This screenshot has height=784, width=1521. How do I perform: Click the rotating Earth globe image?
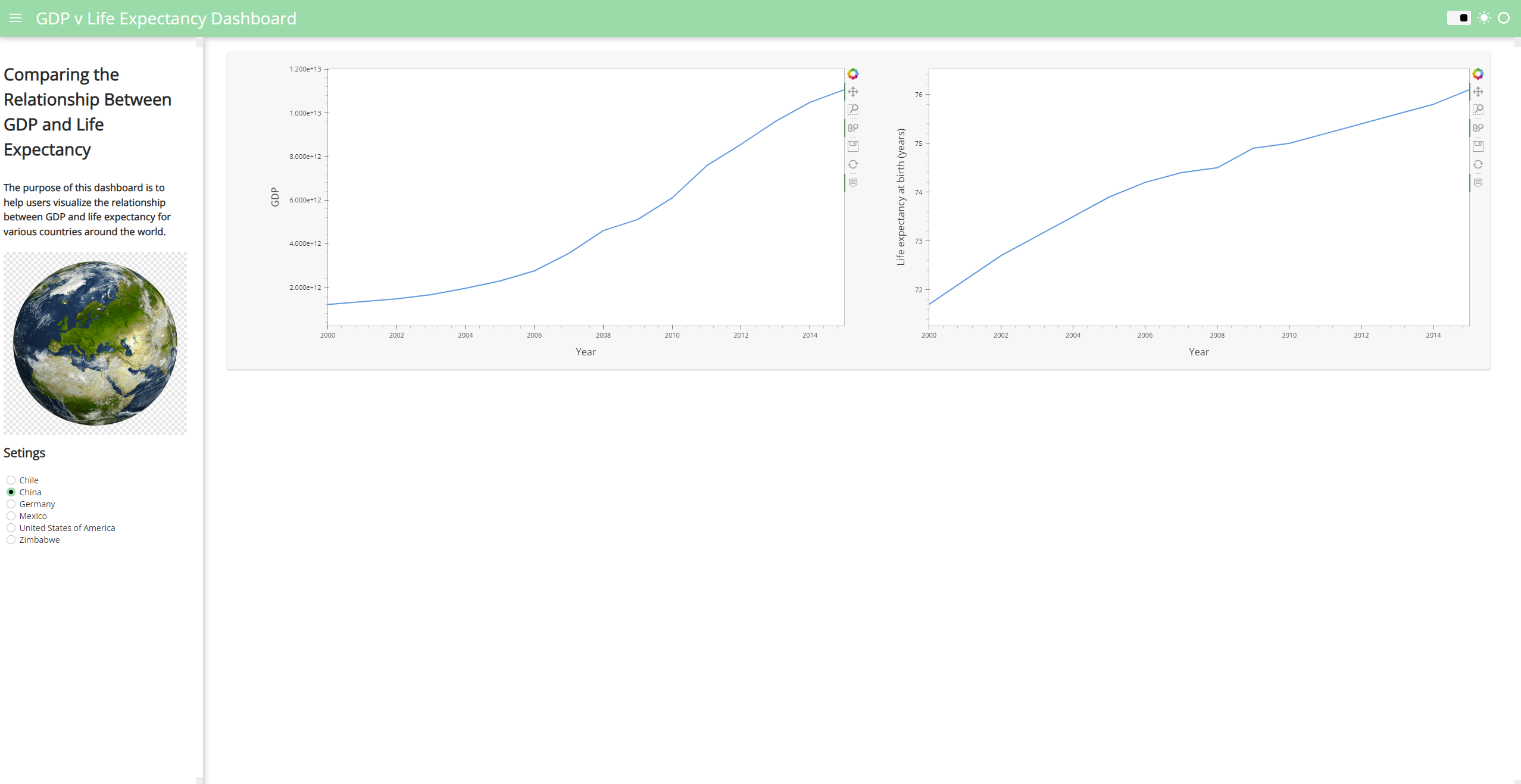coord(95,343)
